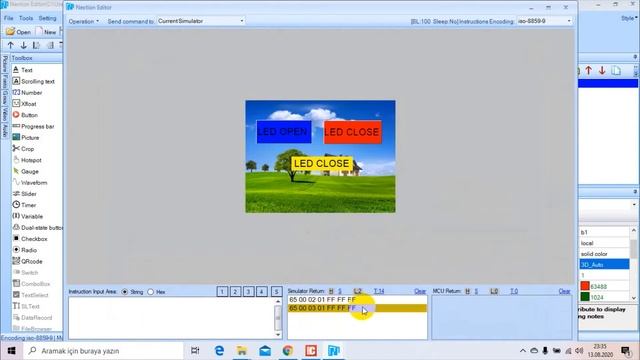Select the Hex radio button

tap(151, 292)
